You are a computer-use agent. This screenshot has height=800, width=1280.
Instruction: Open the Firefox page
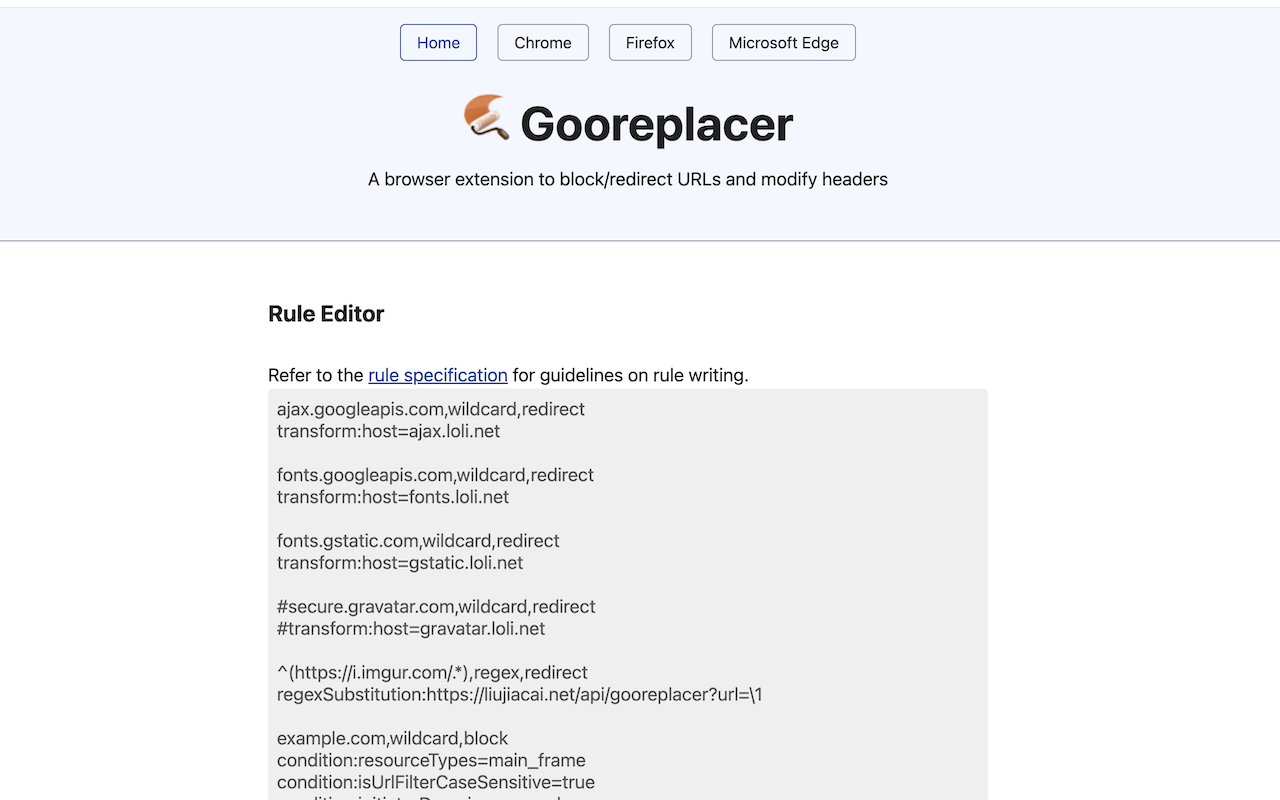pos(650,42)
